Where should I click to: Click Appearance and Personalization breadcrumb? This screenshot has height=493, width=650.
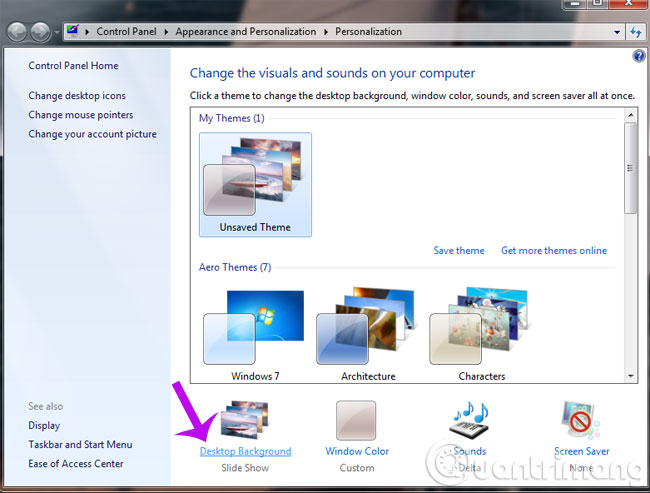coord(245,32)
